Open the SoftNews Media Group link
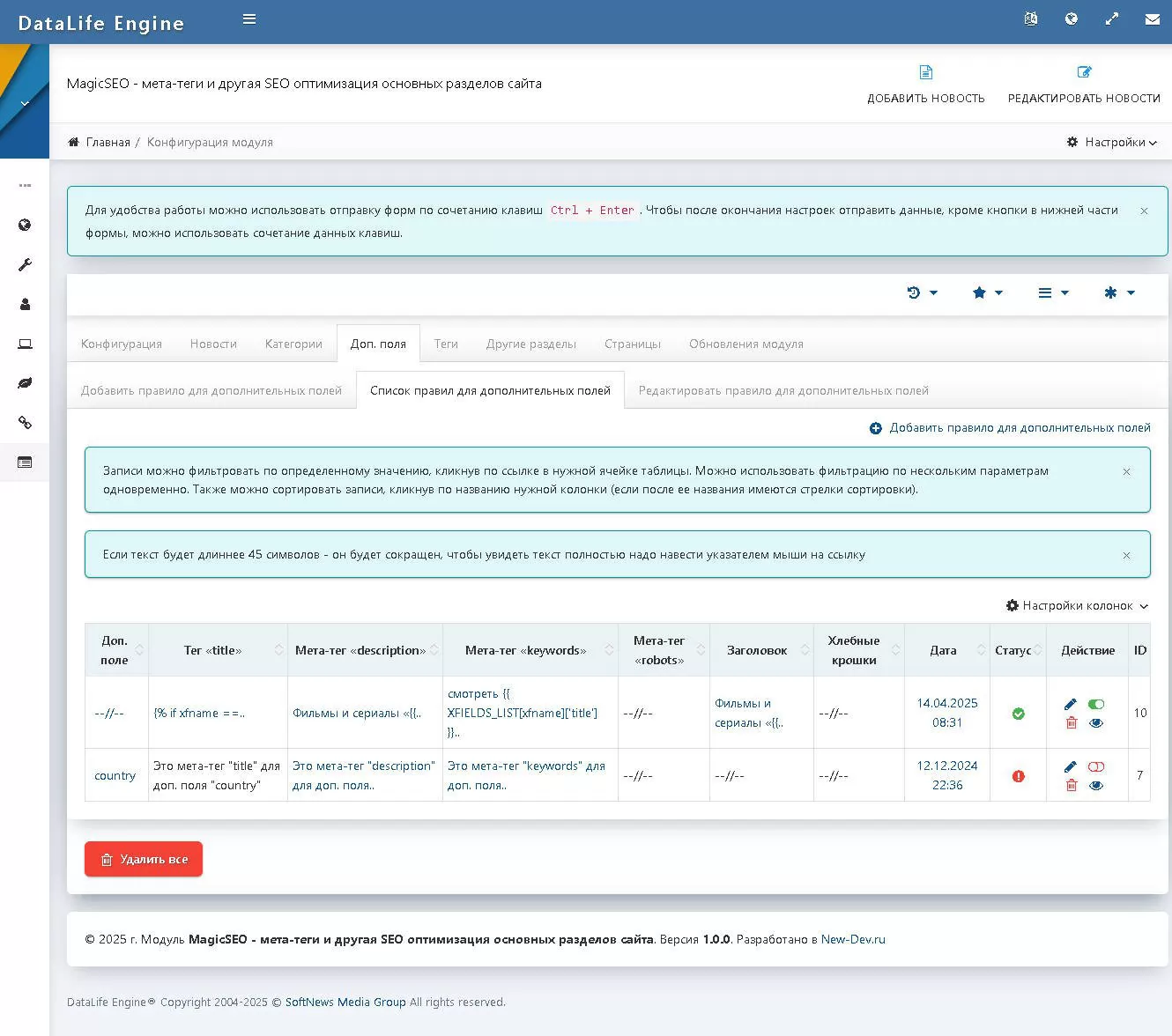 pyautogui.click(x=345, y=1002)
